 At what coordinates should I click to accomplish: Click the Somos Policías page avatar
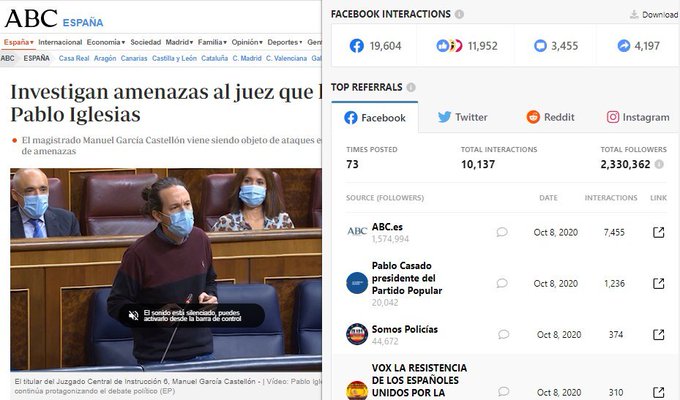click(x=357, y=334)
